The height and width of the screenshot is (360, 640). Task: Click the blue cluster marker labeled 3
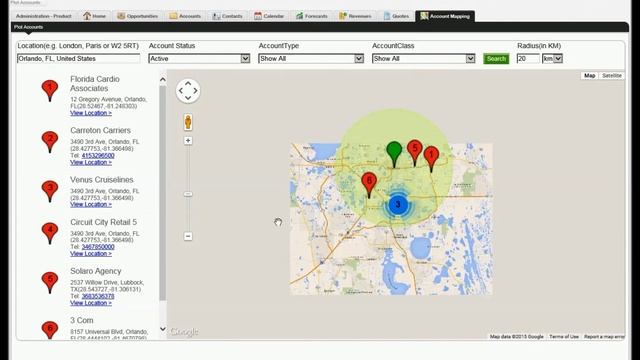pyautogui.click(x=397, y=205)
